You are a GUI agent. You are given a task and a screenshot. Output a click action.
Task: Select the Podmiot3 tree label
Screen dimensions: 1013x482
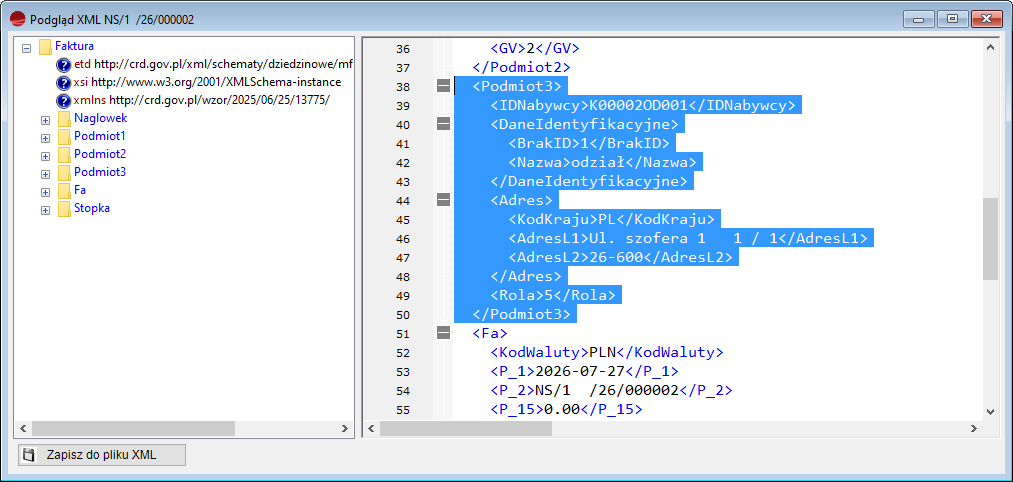click(99, 173)
